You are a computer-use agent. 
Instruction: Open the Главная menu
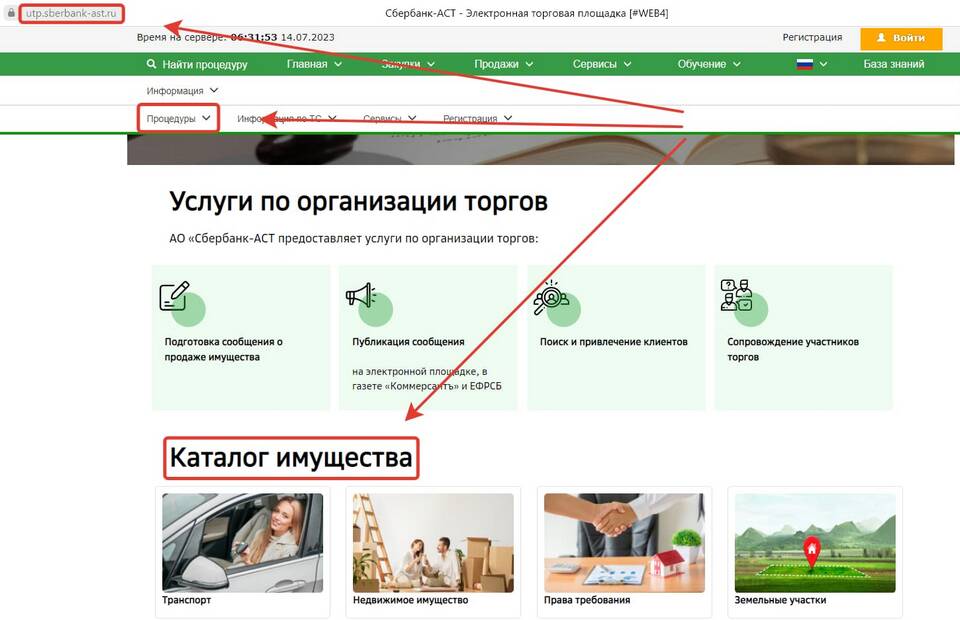click(x=307, y=64)
